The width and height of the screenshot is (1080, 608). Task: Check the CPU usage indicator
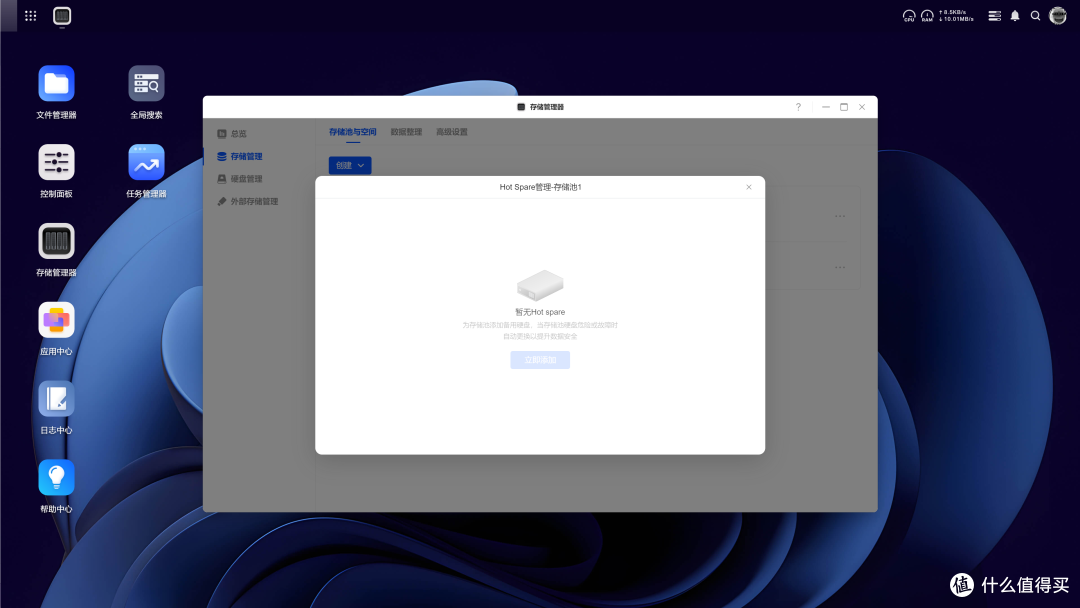(908, 16)
